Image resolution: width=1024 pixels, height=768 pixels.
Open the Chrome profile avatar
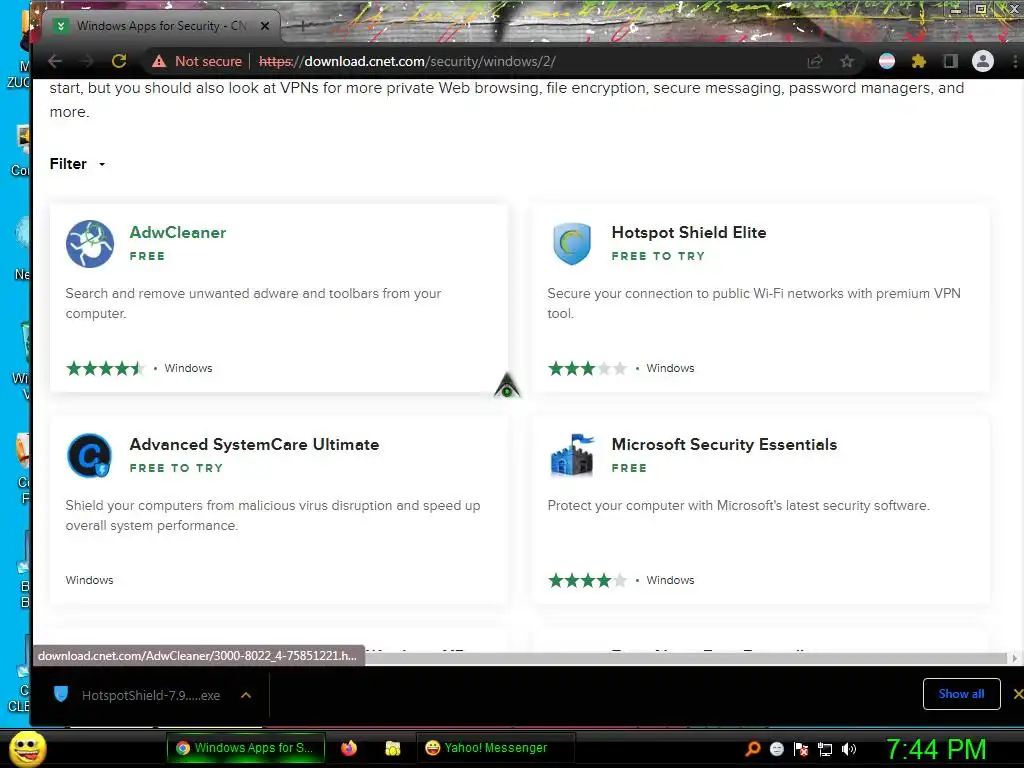[982, 61]
